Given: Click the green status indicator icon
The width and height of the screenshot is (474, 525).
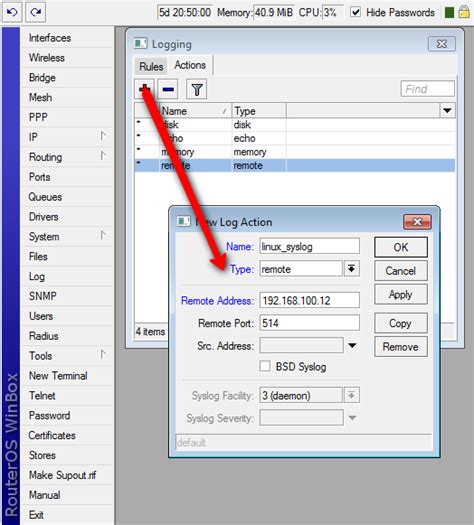Looking at the screenshot, I should [449, 13].
